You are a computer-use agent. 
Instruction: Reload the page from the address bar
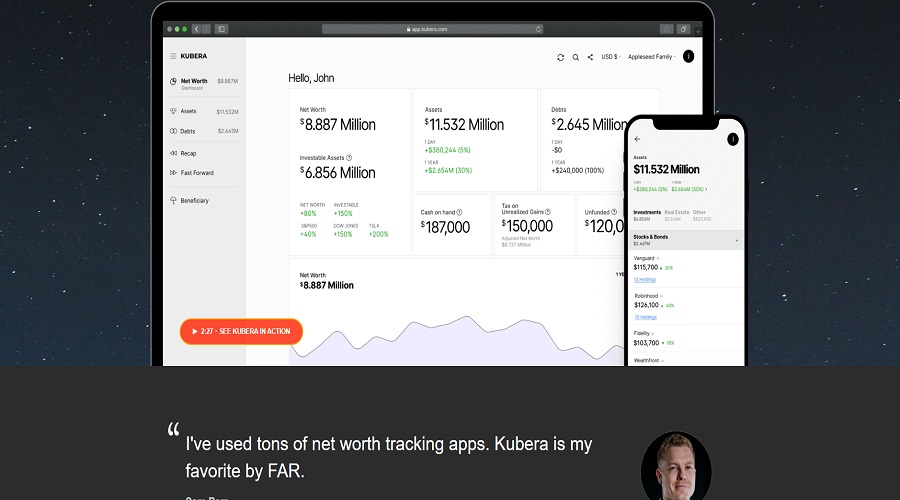tap(538, 29)
